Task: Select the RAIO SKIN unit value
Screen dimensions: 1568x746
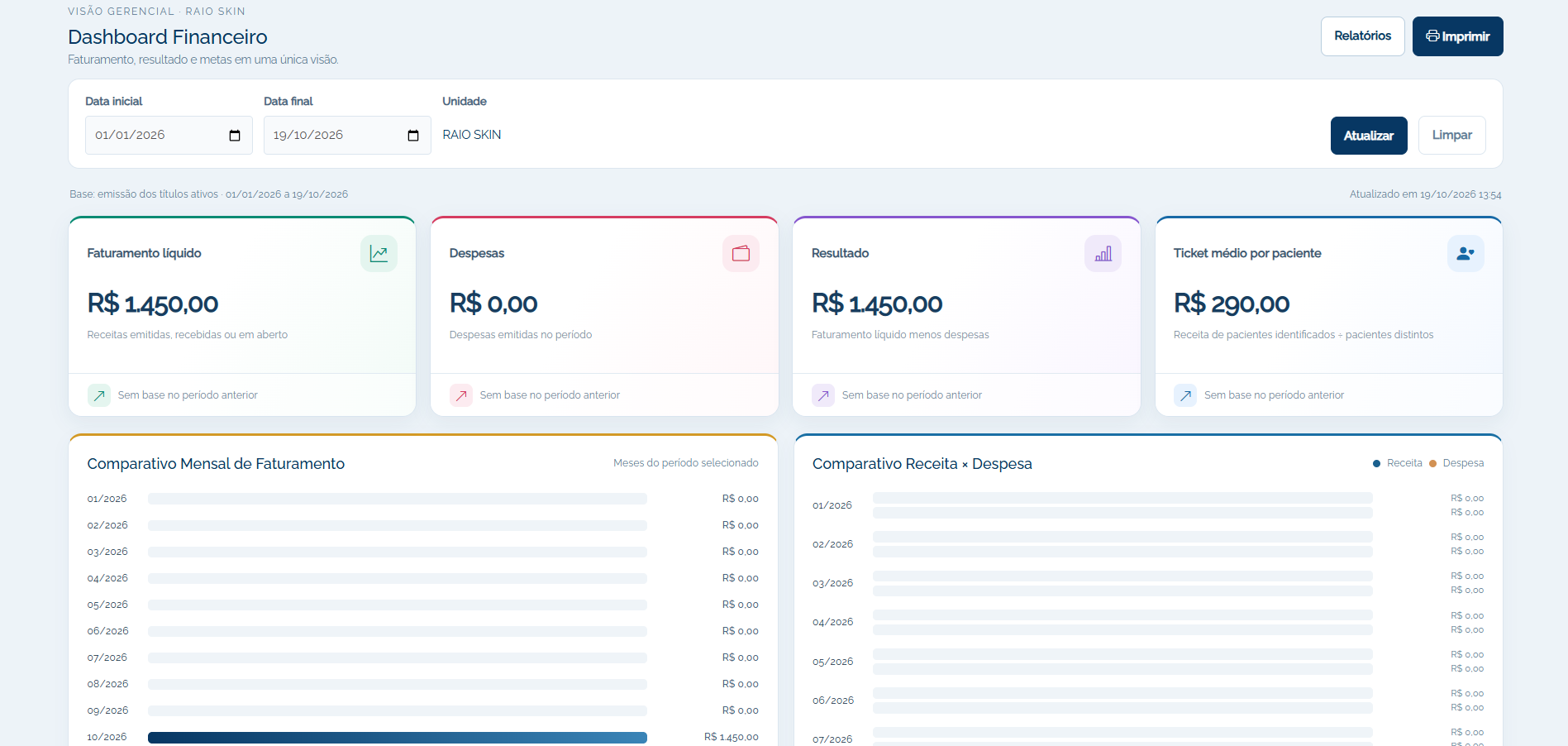Action: [x=472, y=135]
